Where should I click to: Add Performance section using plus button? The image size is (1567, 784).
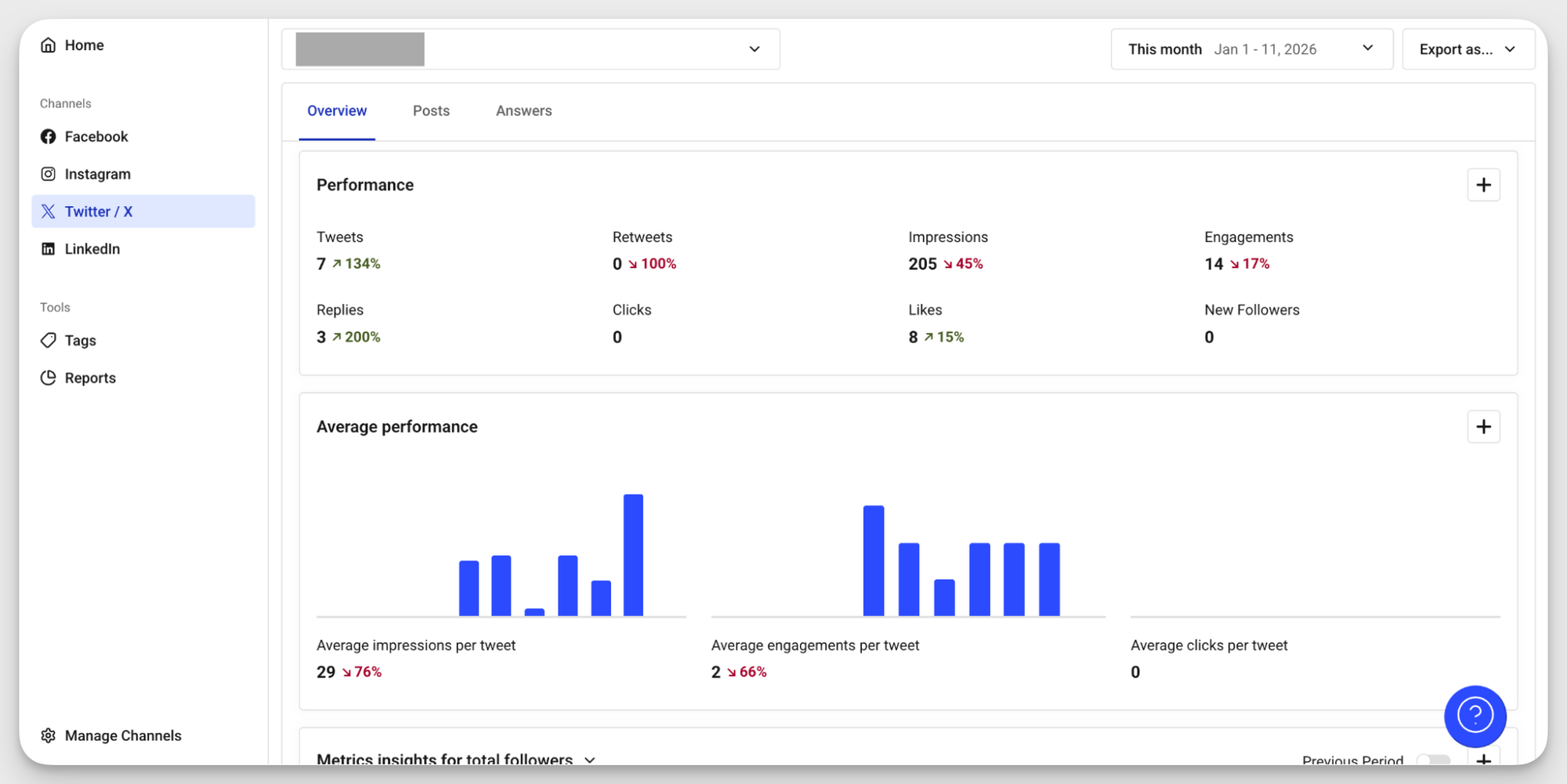(1483, 186)
